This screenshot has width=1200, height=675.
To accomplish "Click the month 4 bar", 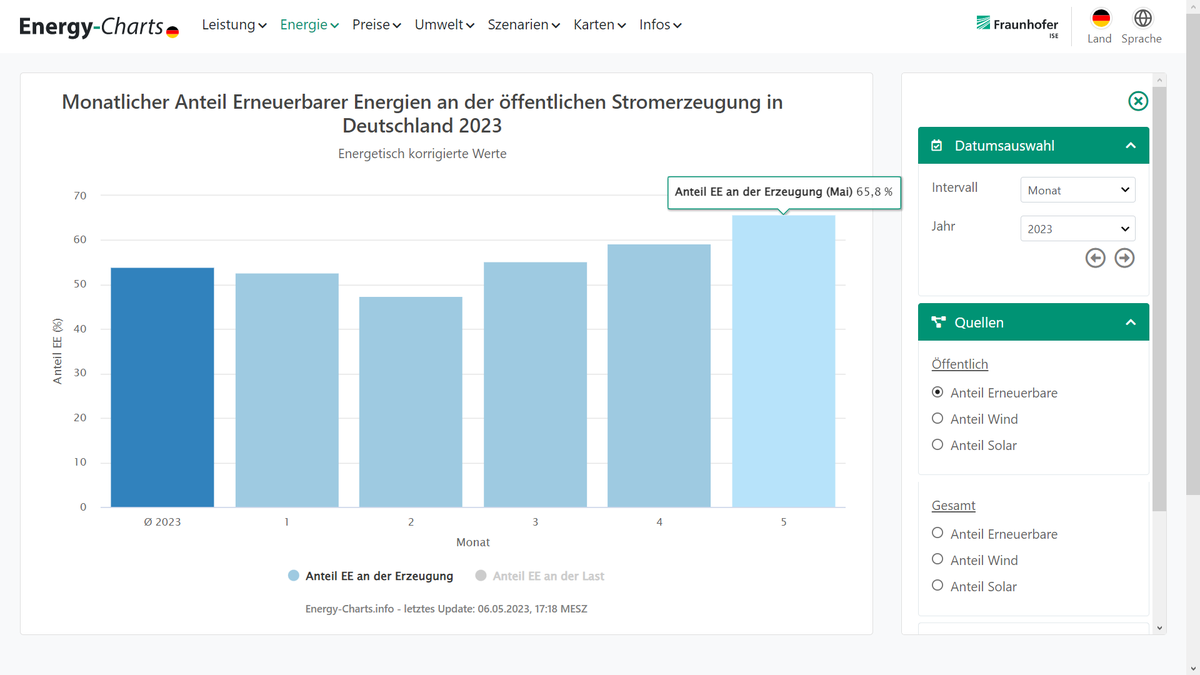I will pyautogui.click(x=659, y=376).
